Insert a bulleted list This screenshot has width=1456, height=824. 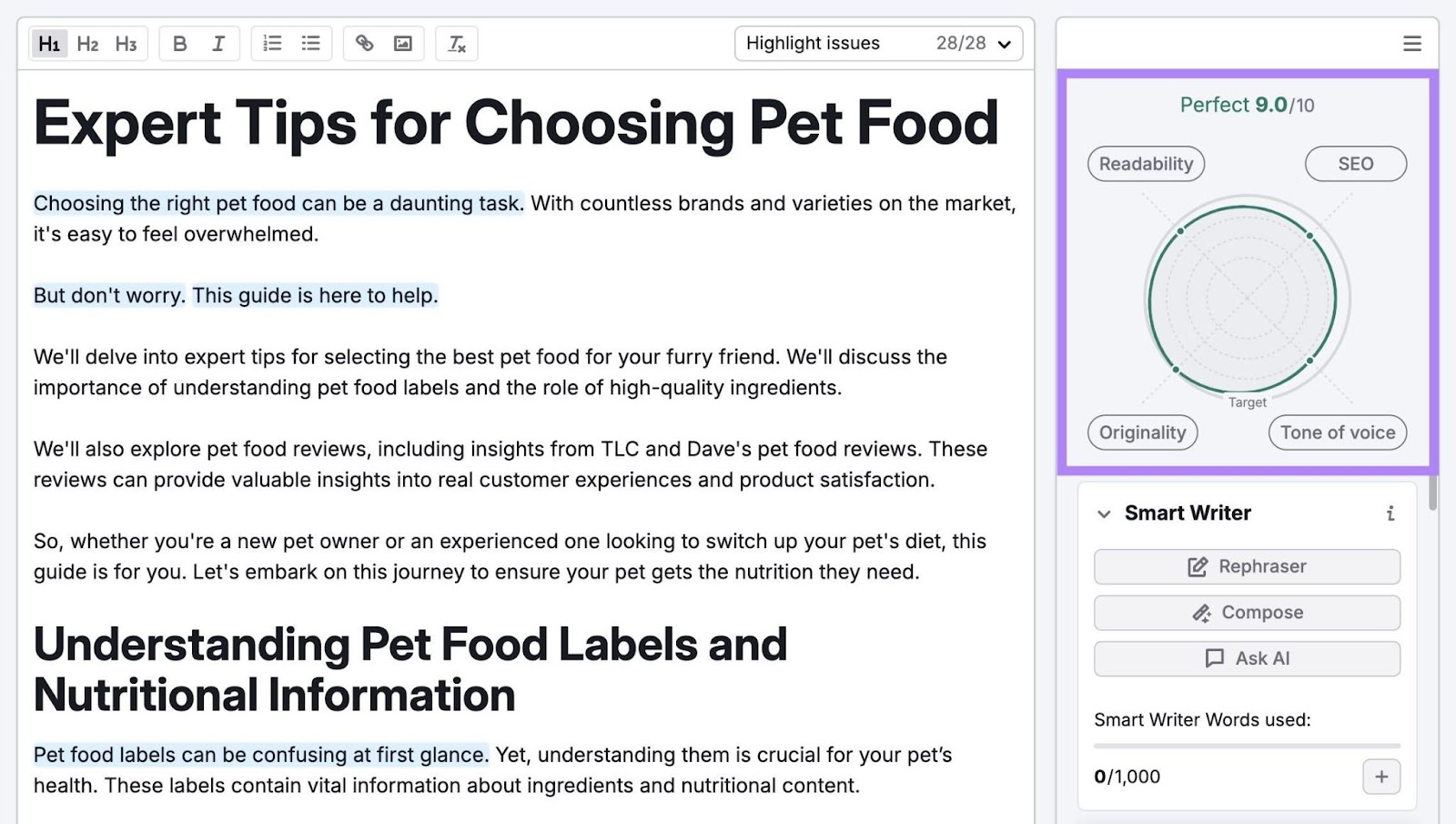[x=311, y=44]
